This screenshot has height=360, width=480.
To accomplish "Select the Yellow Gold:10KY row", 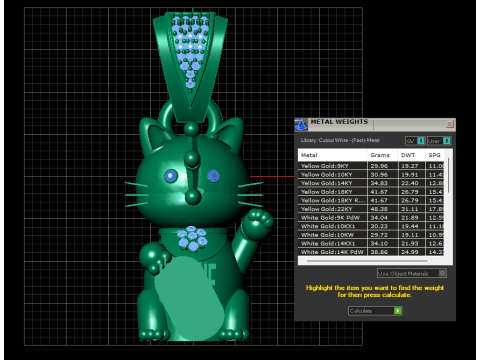I will click(x=371, y=174).
